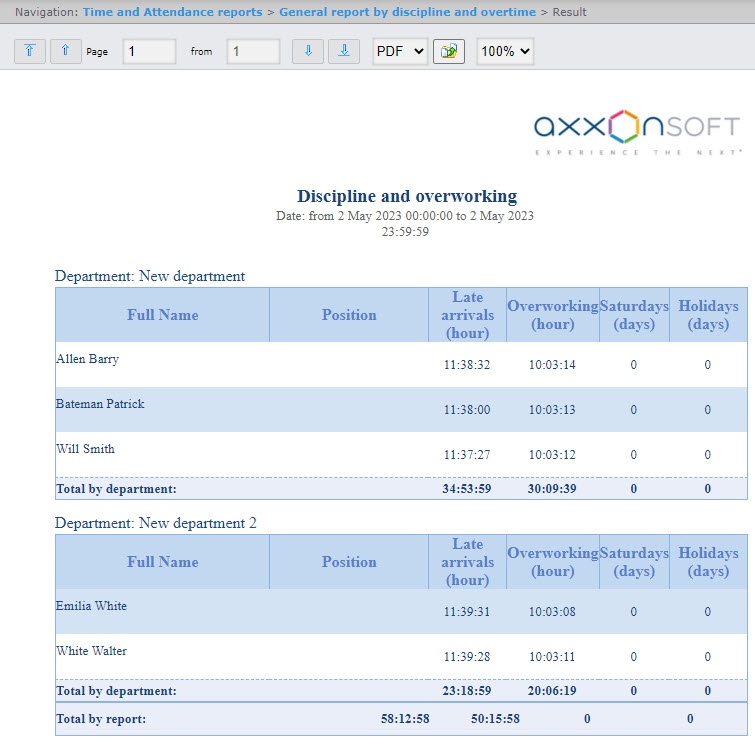Open the 100% zoom level dropdown
Image resolution: width=755 pixels, height=745 pixels.
pos(505,52)
